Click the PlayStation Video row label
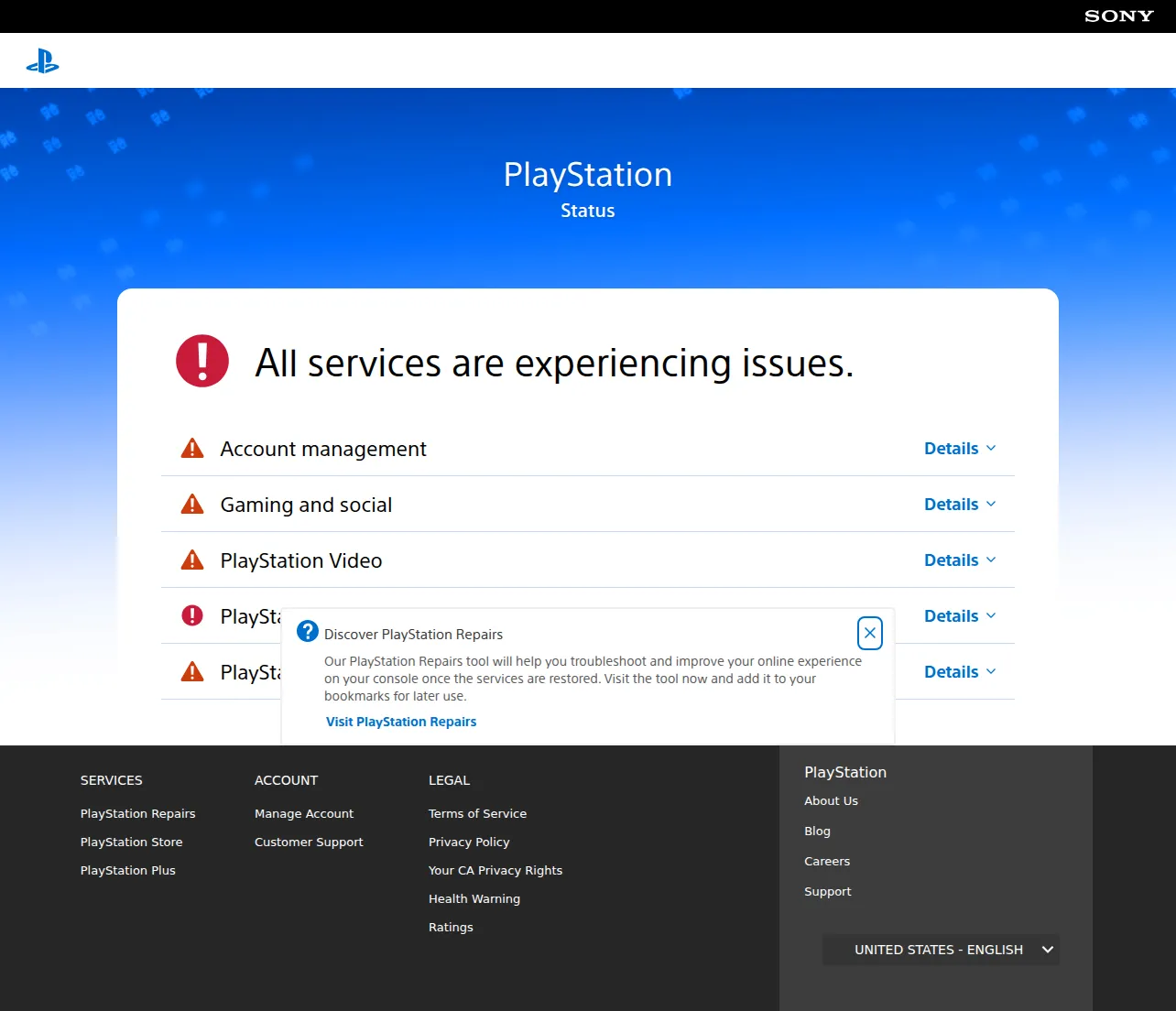This screenshot has height=1011, width=1176. 301,560
